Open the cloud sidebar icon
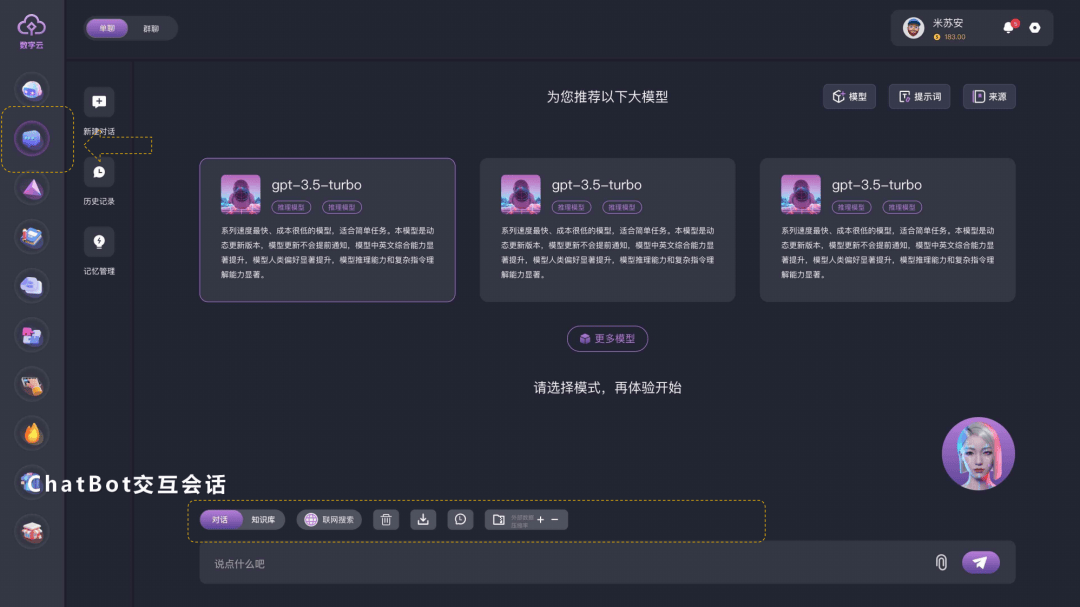This screenshot has width=1080, height=607. (32, 286)
